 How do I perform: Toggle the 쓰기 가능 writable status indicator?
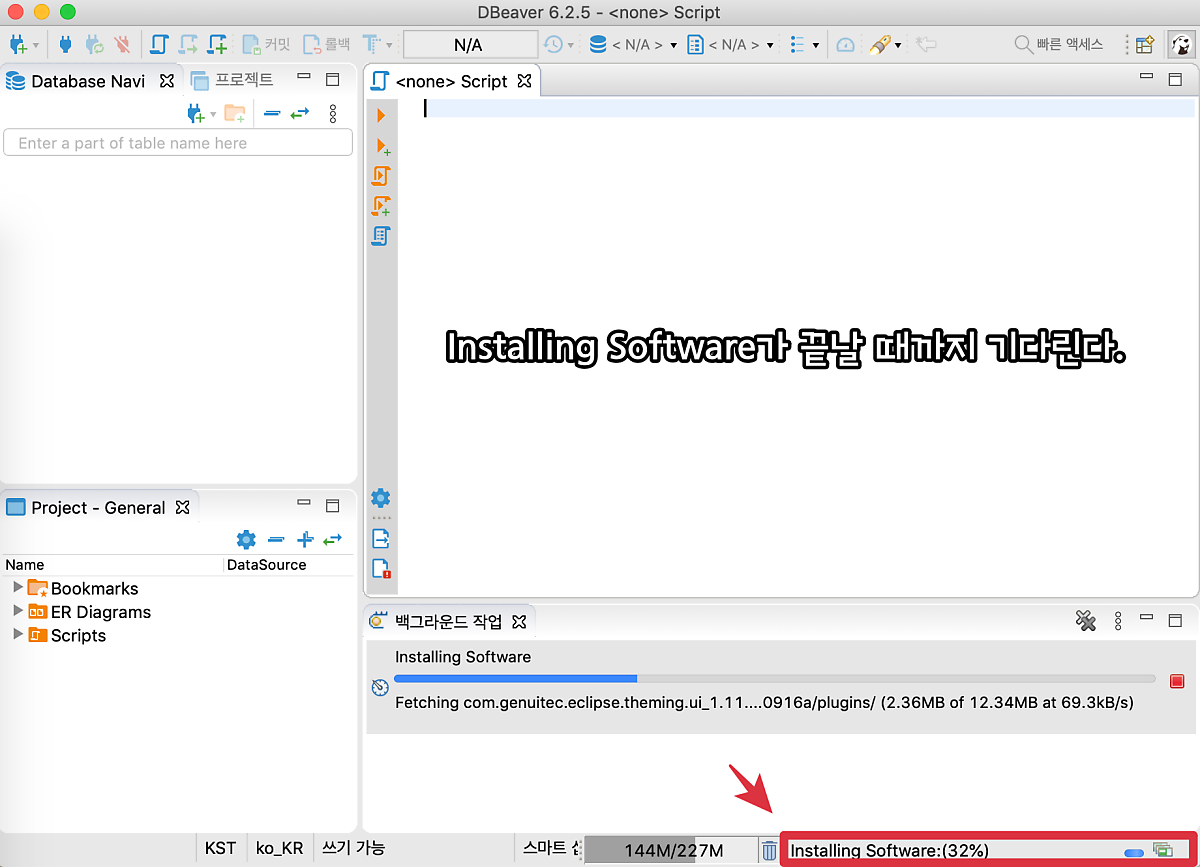click(353, 848)
